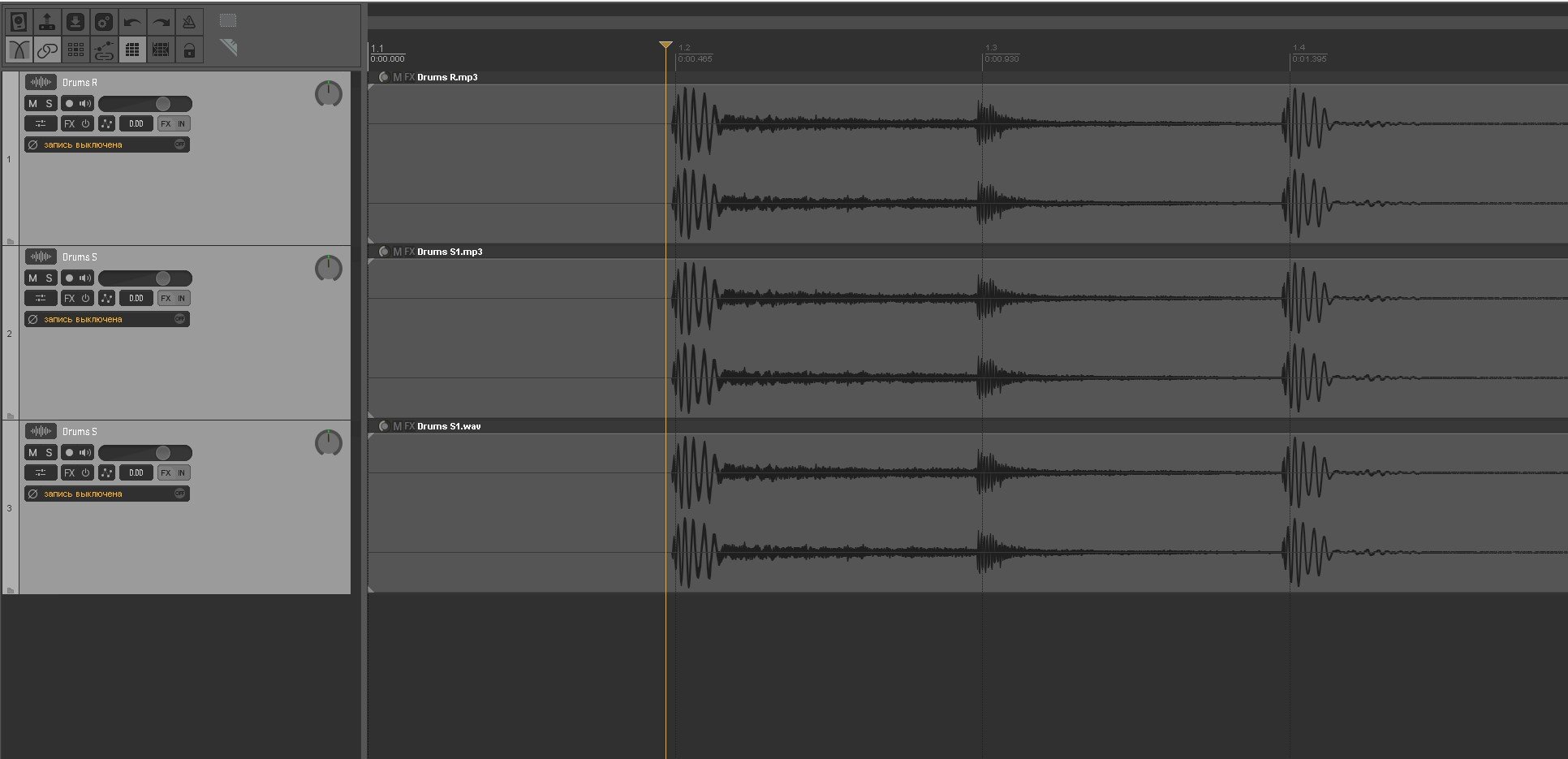Open routing for Drums R track
Viewport: 1568px width, 759px height.
tap(41, 123)
